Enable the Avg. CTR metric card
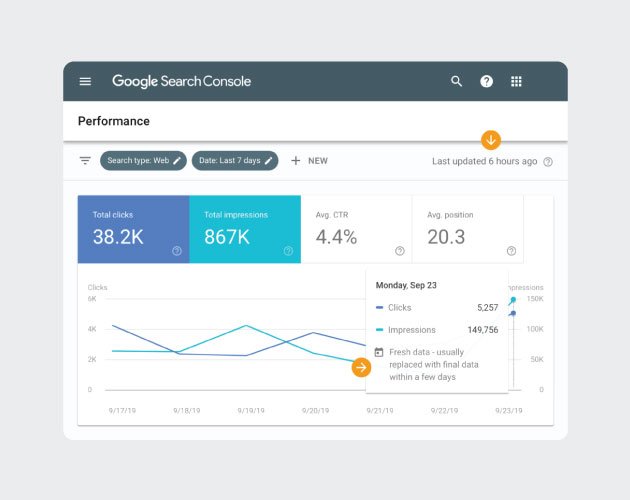Screen dimensions: 630x500 356,230
